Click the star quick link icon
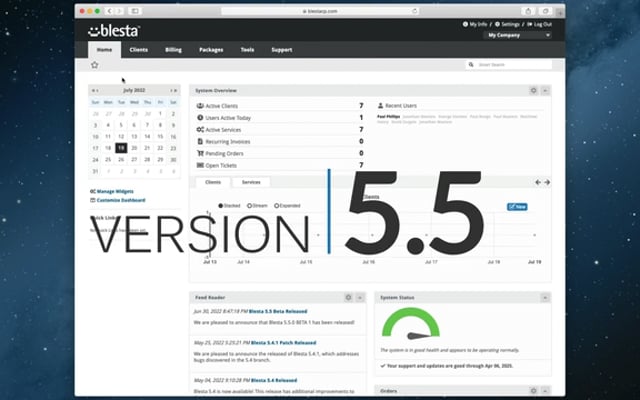The height and width of the screenshot is (400, 640). (x=95, y=65)
